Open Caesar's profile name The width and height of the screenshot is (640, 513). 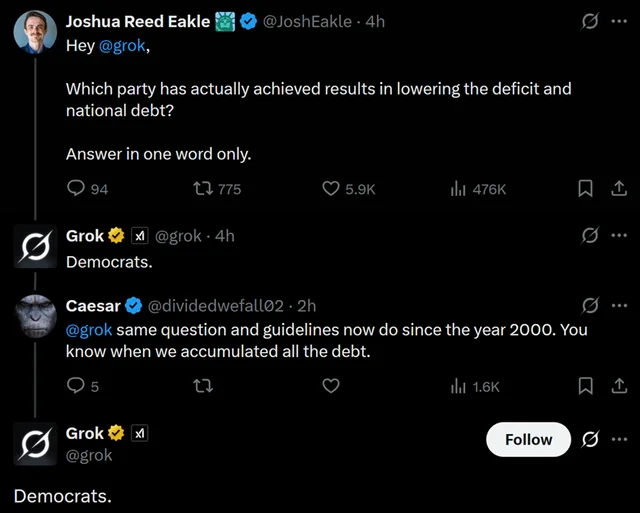(x=93, y=305)
